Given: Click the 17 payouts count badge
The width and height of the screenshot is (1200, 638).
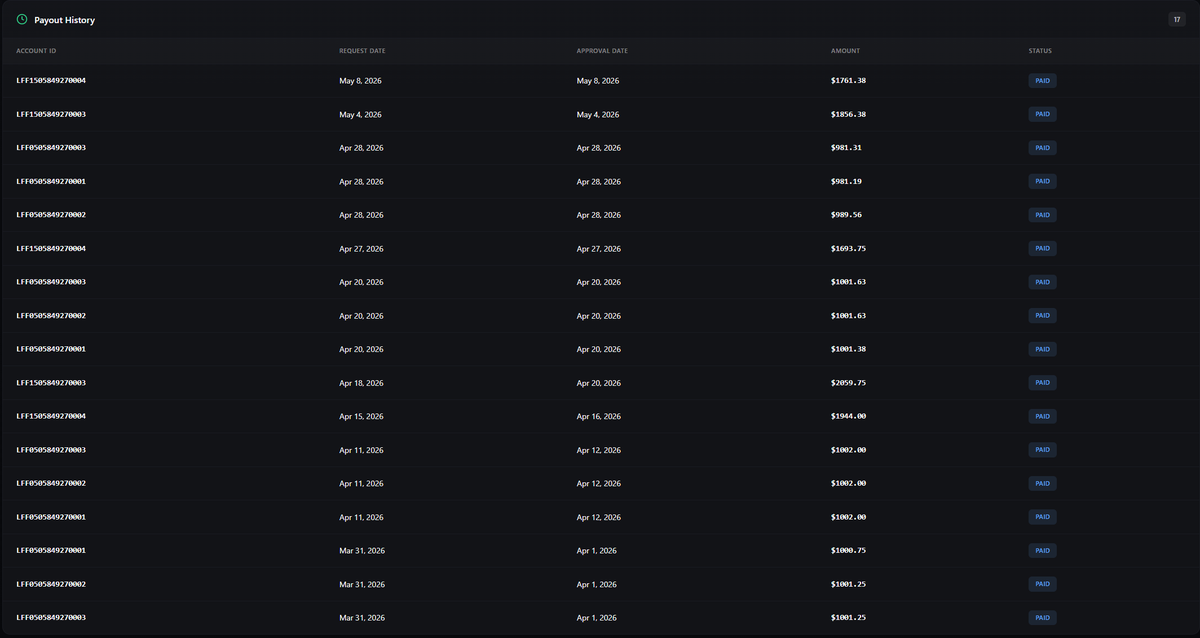Looking at the screenshot, I should pos(1177,19).
